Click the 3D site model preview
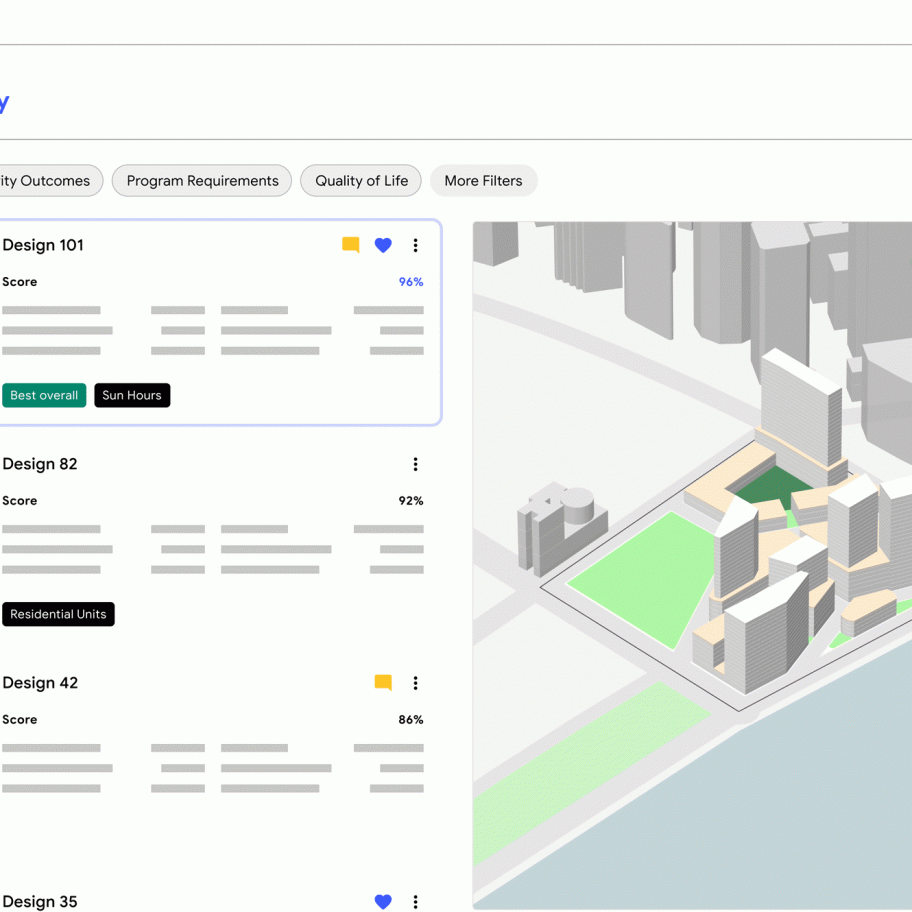This screenshot has height=912, width=912. click(692, 565)
